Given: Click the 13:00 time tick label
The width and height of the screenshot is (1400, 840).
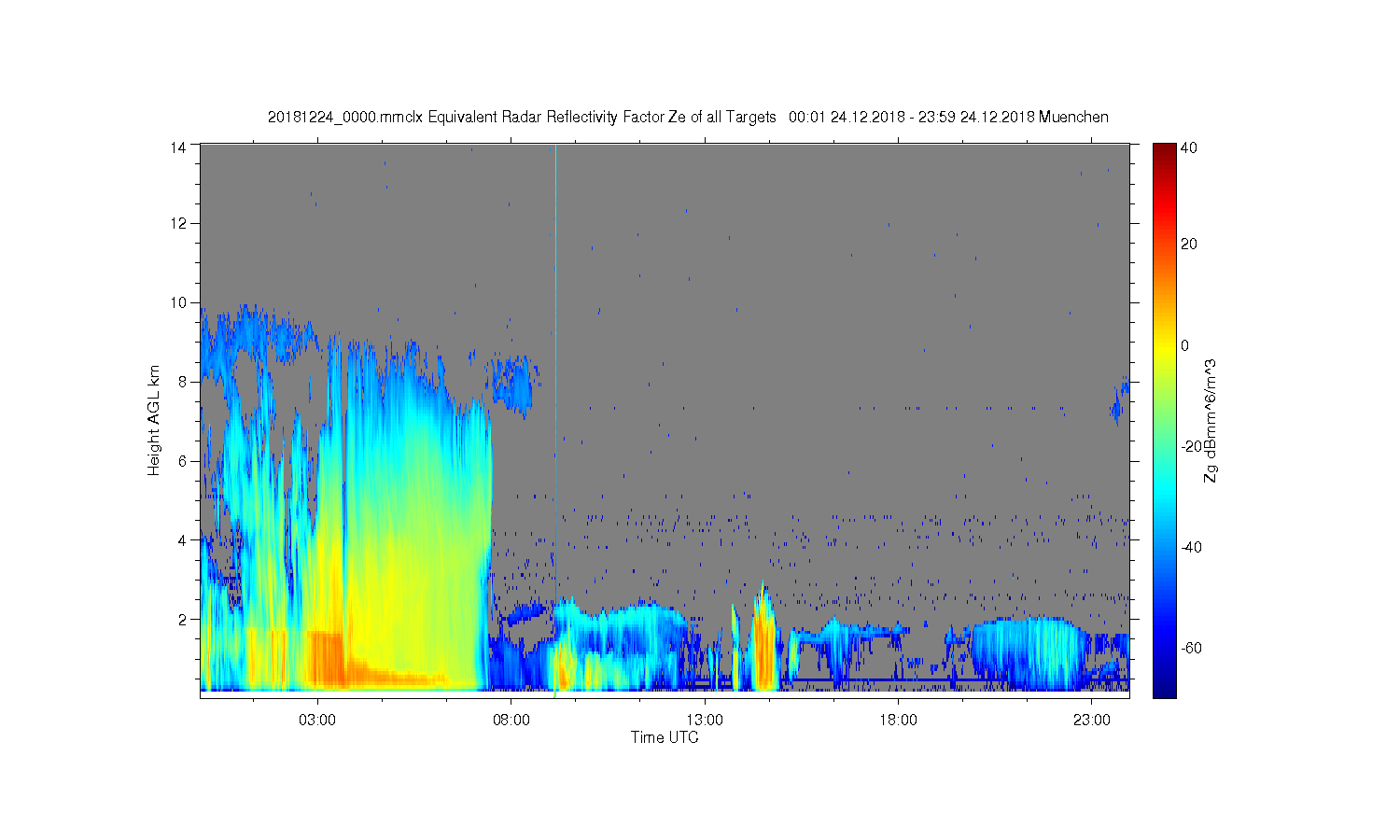Looking at the screenshot, I should (705, 720).
